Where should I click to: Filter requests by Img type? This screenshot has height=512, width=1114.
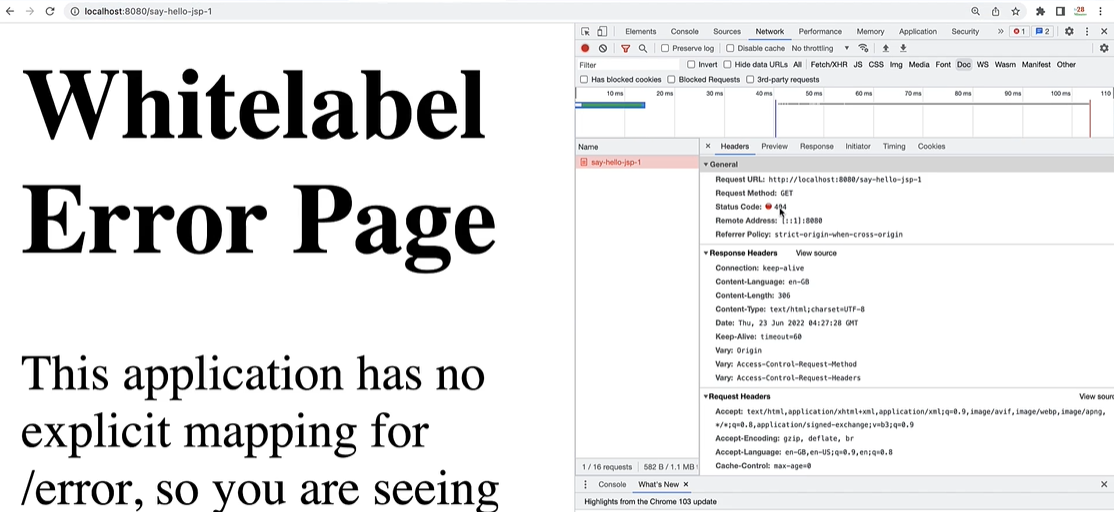(896, 65)
